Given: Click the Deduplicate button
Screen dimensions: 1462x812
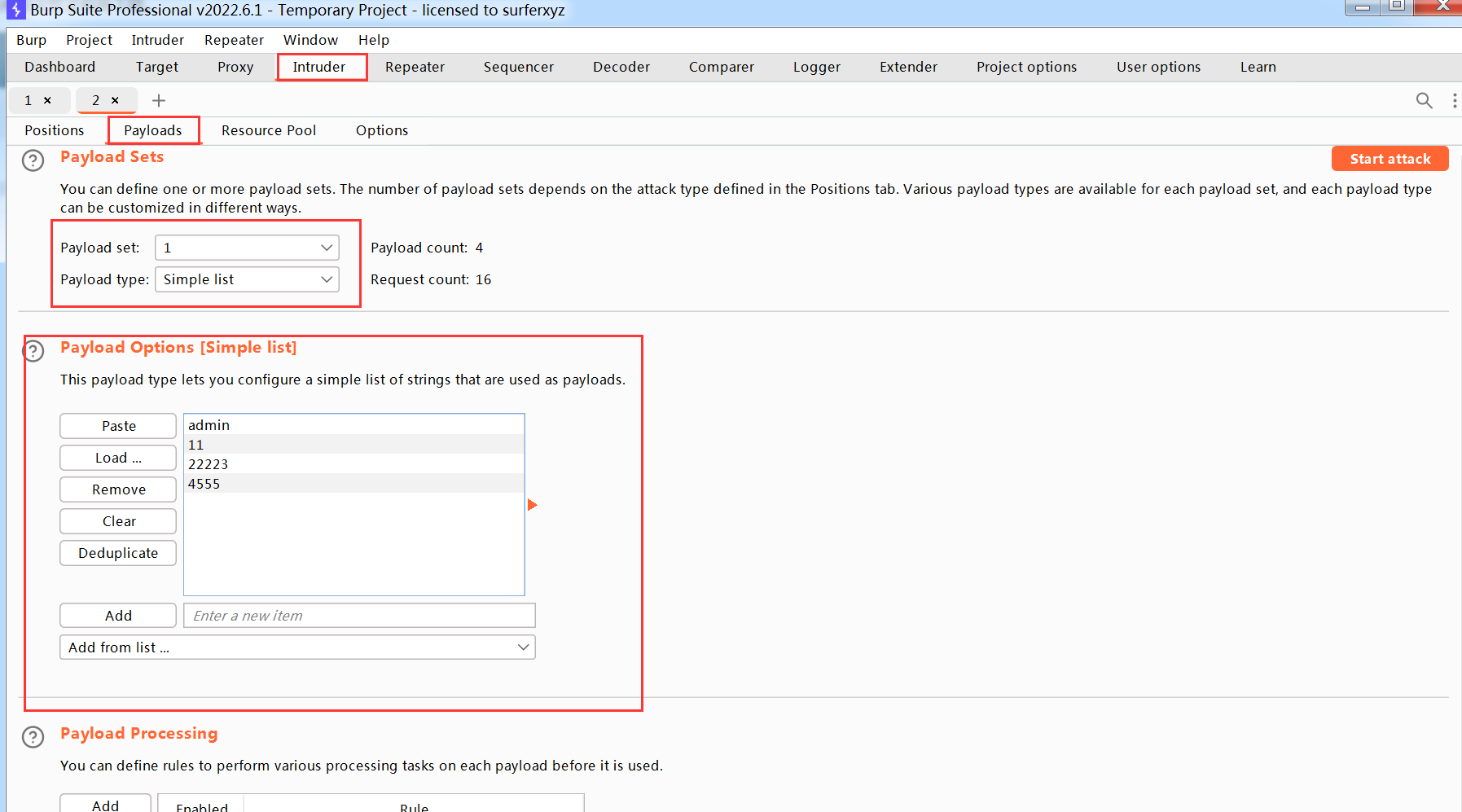Looking at the screenshot, I should point(118,553).
